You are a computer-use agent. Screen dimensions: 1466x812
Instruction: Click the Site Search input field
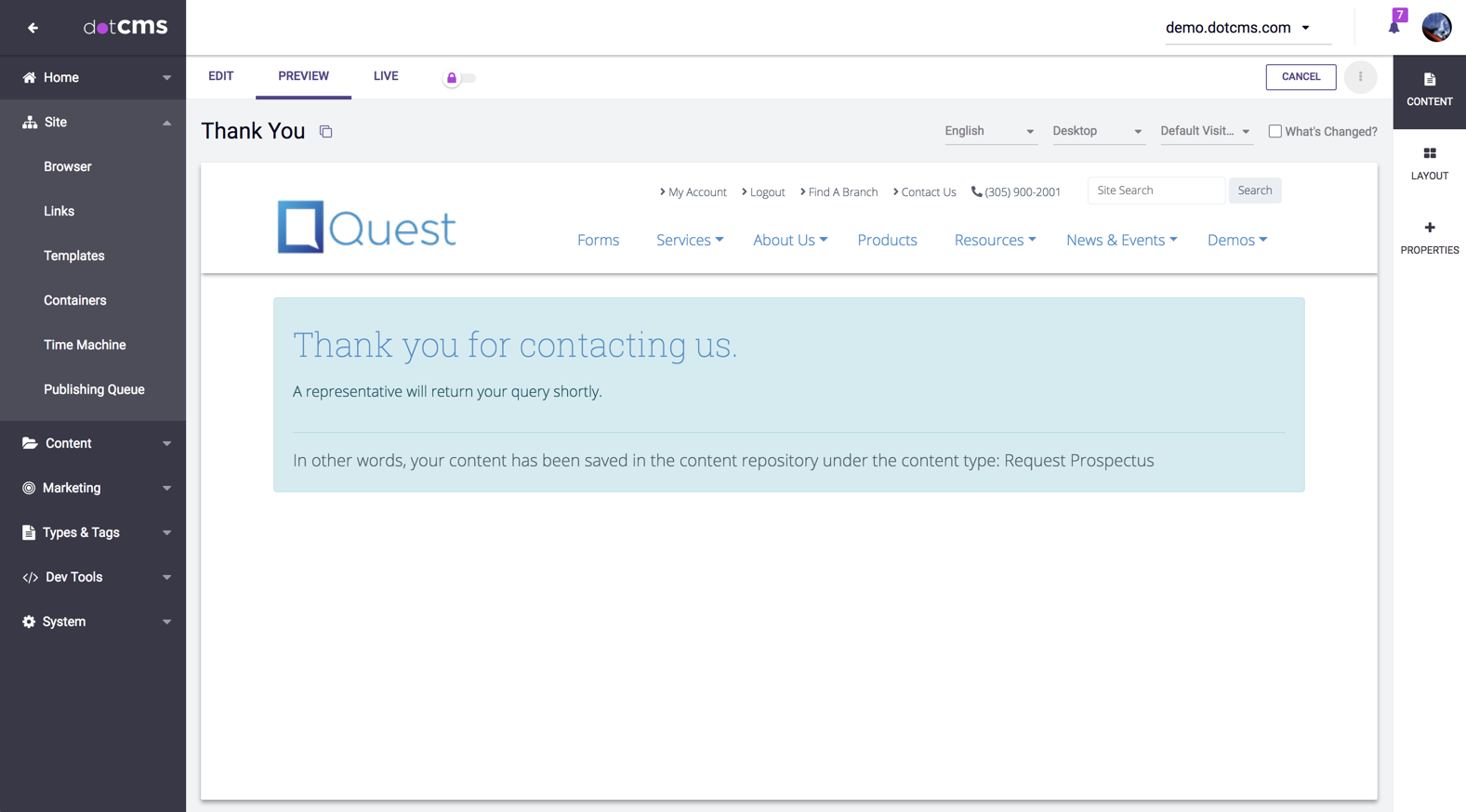[x=1156, y=190]
